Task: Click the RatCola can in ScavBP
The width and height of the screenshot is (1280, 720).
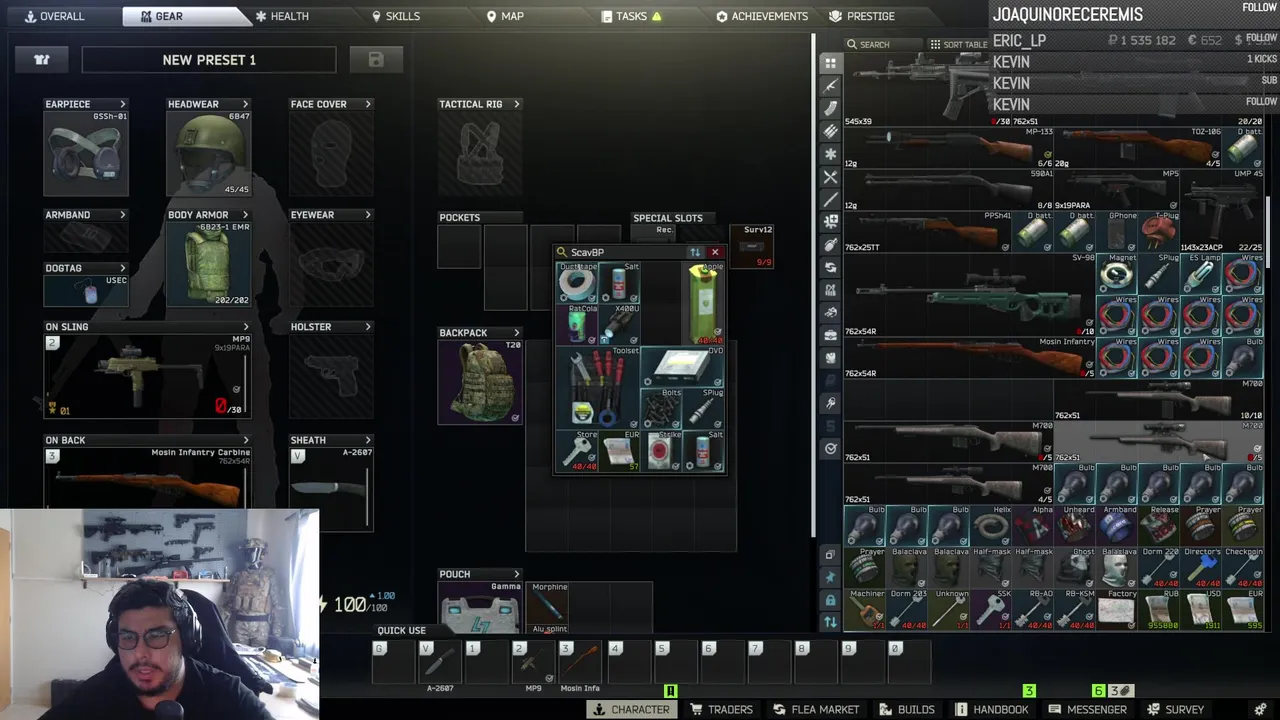Action: pos(577,325)
